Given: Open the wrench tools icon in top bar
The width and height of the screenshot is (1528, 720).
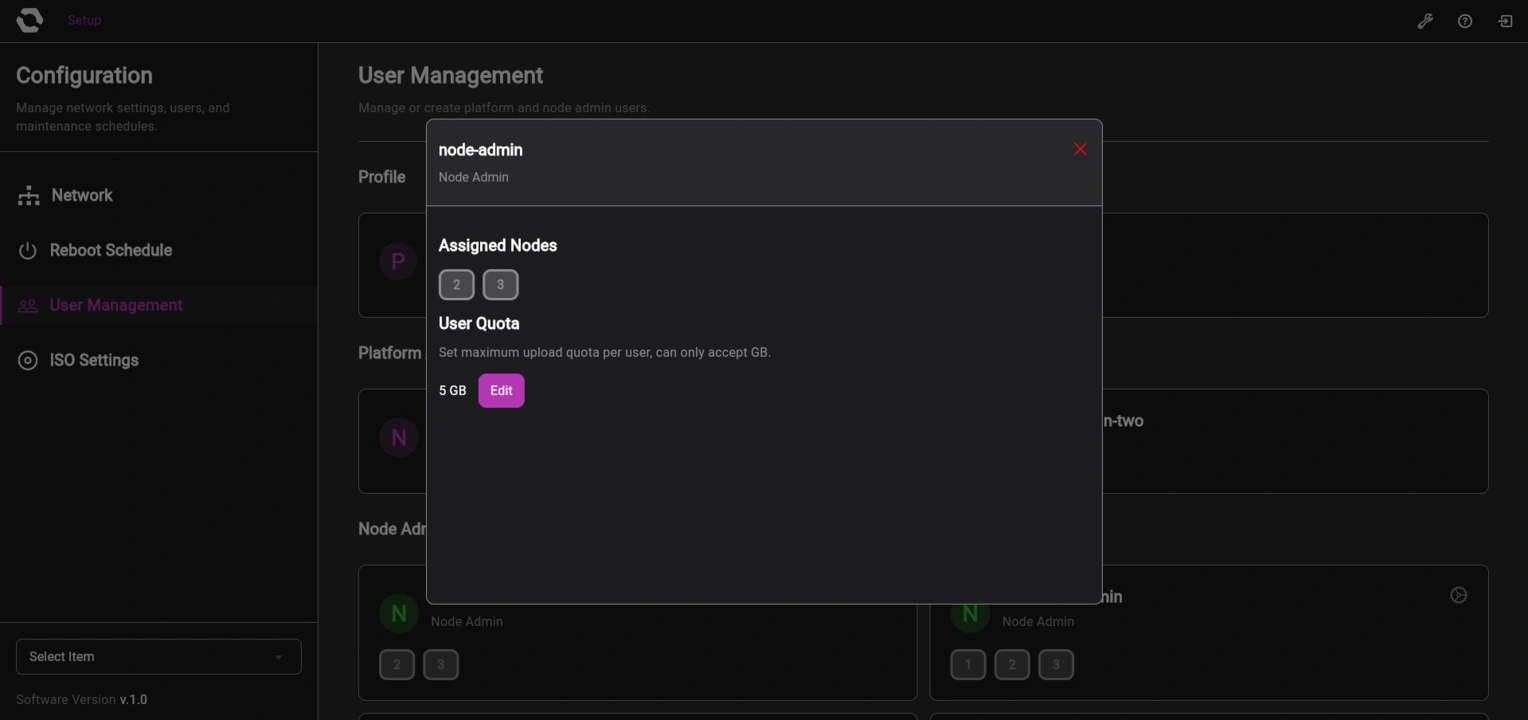Looking at the screenshot, I should (1424, 20).
